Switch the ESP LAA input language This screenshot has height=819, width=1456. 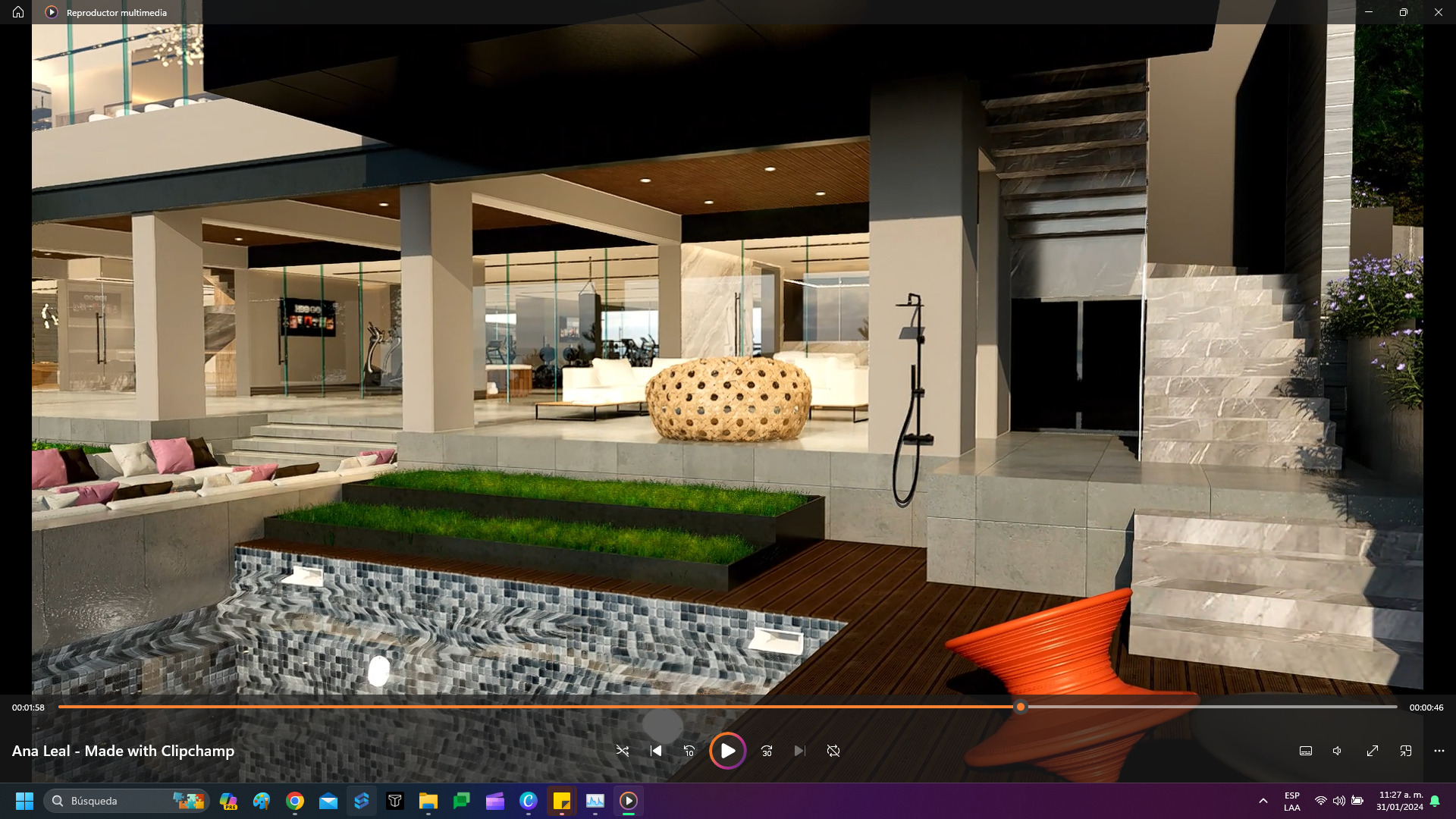pyautogui.click(x=1292, y=801)
